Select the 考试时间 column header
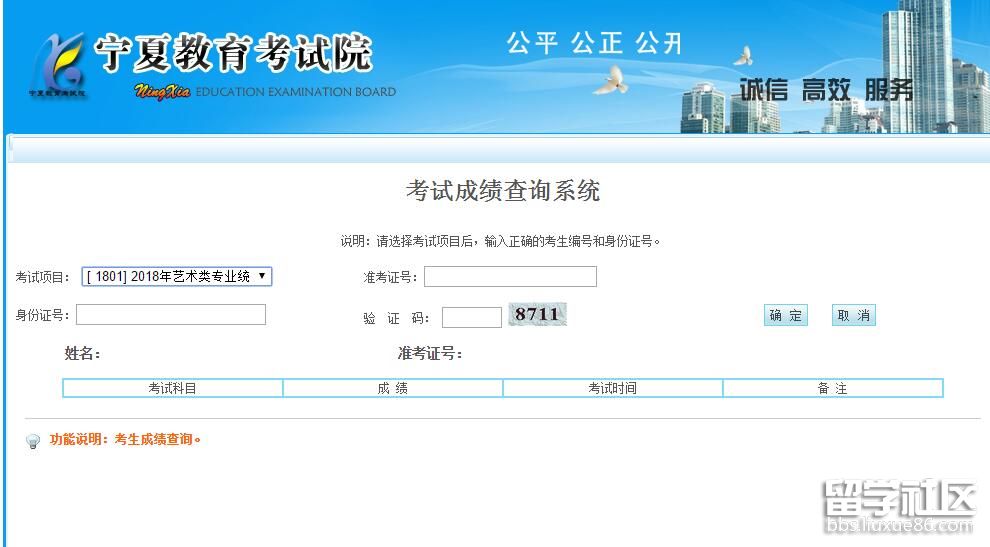The height and width of the screenshot is (547, 990). coord(612,388)
